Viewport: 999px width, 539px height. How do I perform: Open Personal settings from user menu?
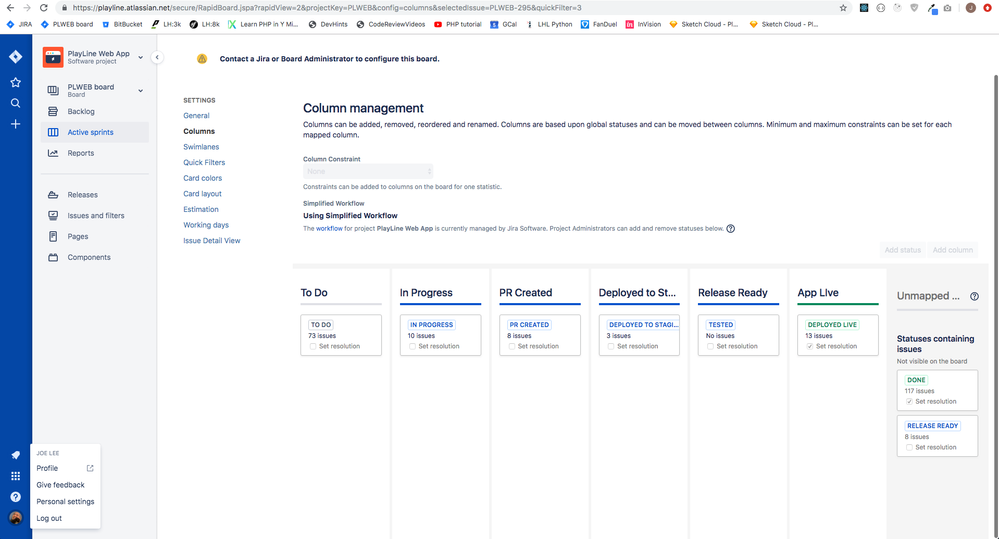(65, 501)
